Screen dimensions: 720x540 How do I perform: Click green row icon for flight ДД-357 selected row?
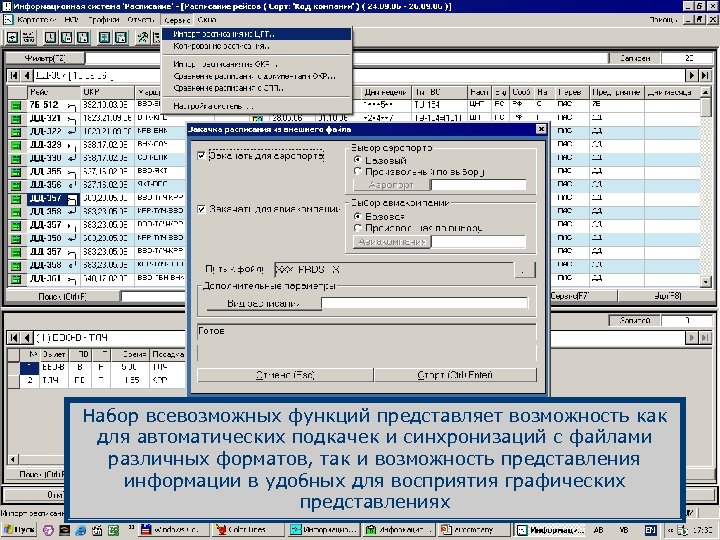(16, 199)
